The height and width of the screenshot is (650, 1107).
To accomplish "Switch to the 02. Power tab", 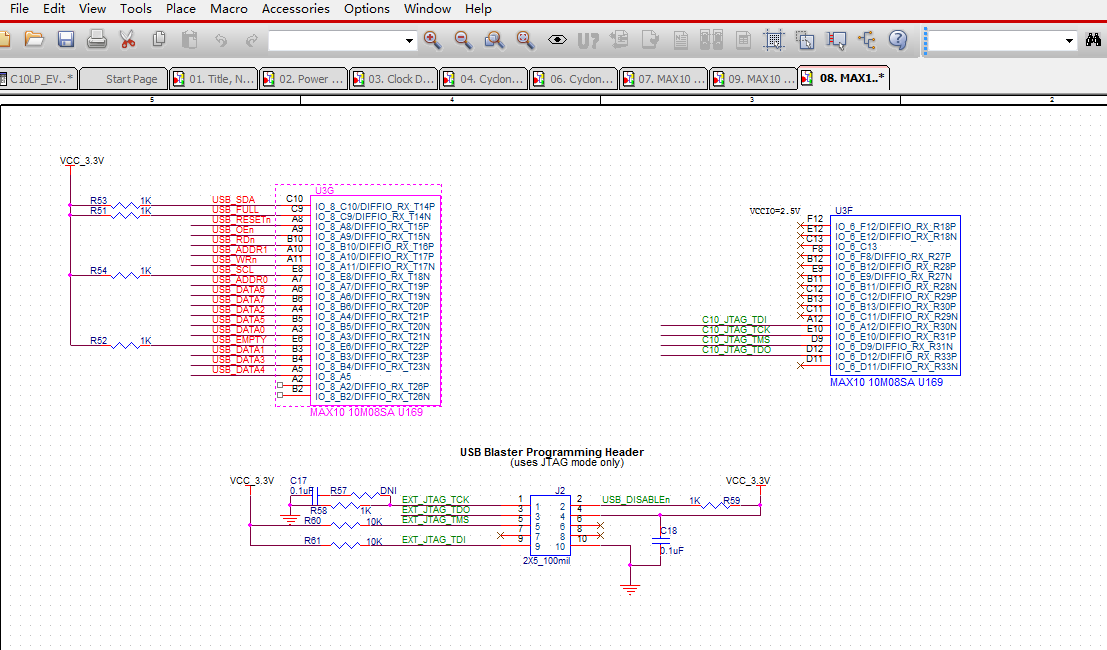I will tap(304, 78).
